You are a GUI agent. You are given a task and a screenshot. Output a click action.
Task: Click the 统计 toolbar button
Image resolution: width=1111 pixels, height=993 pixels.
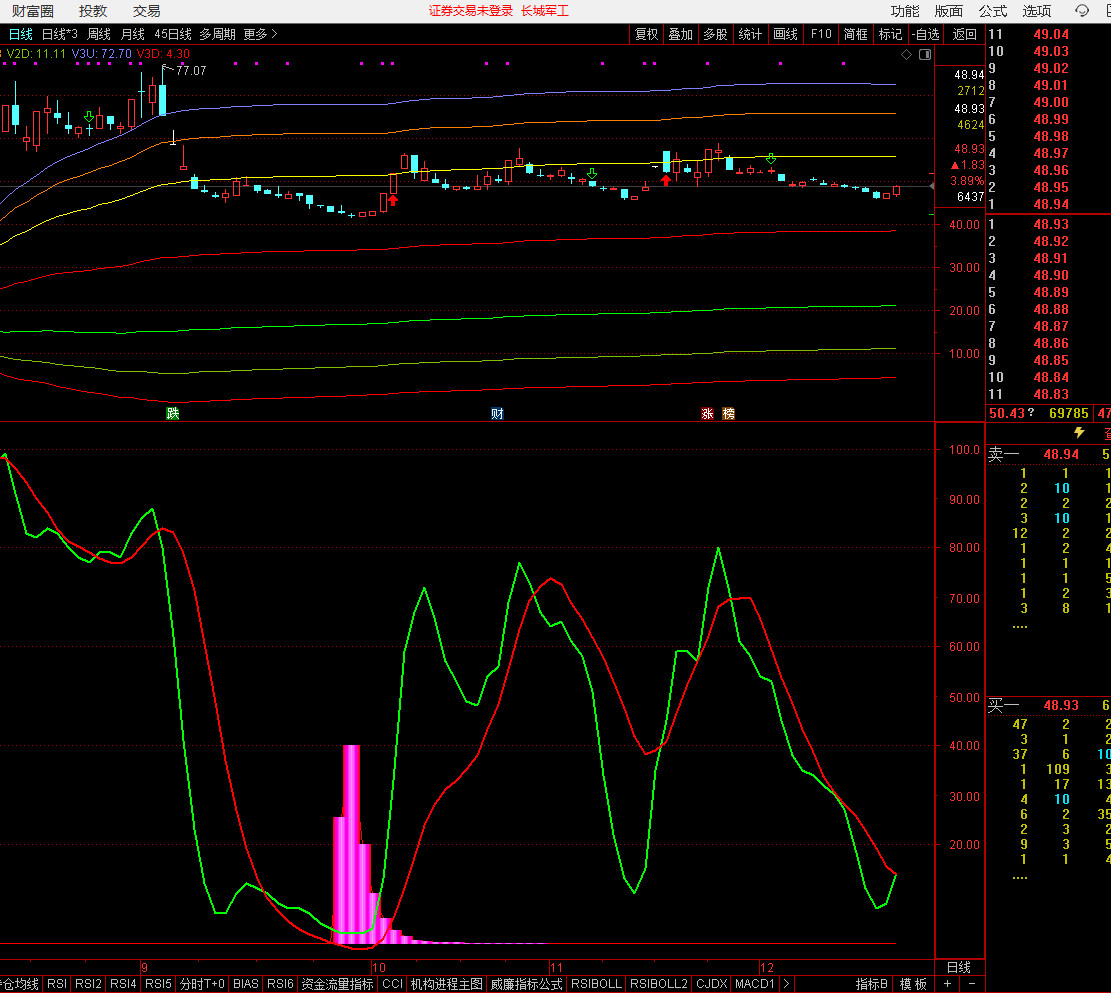point(750,34)
